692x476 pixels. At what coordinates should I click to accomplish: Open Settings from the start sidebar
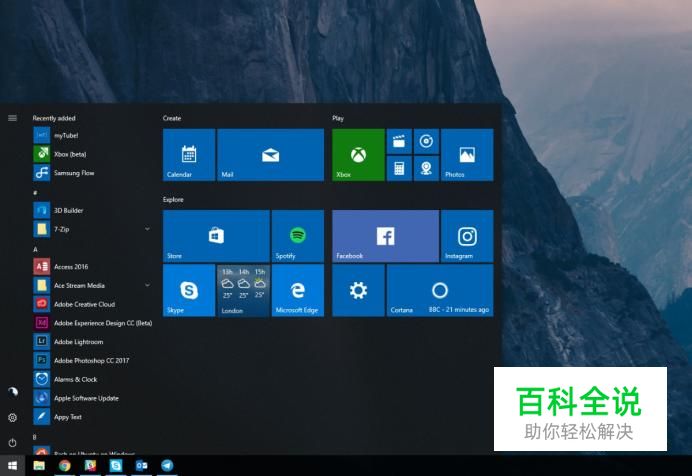tap(12, 417)
